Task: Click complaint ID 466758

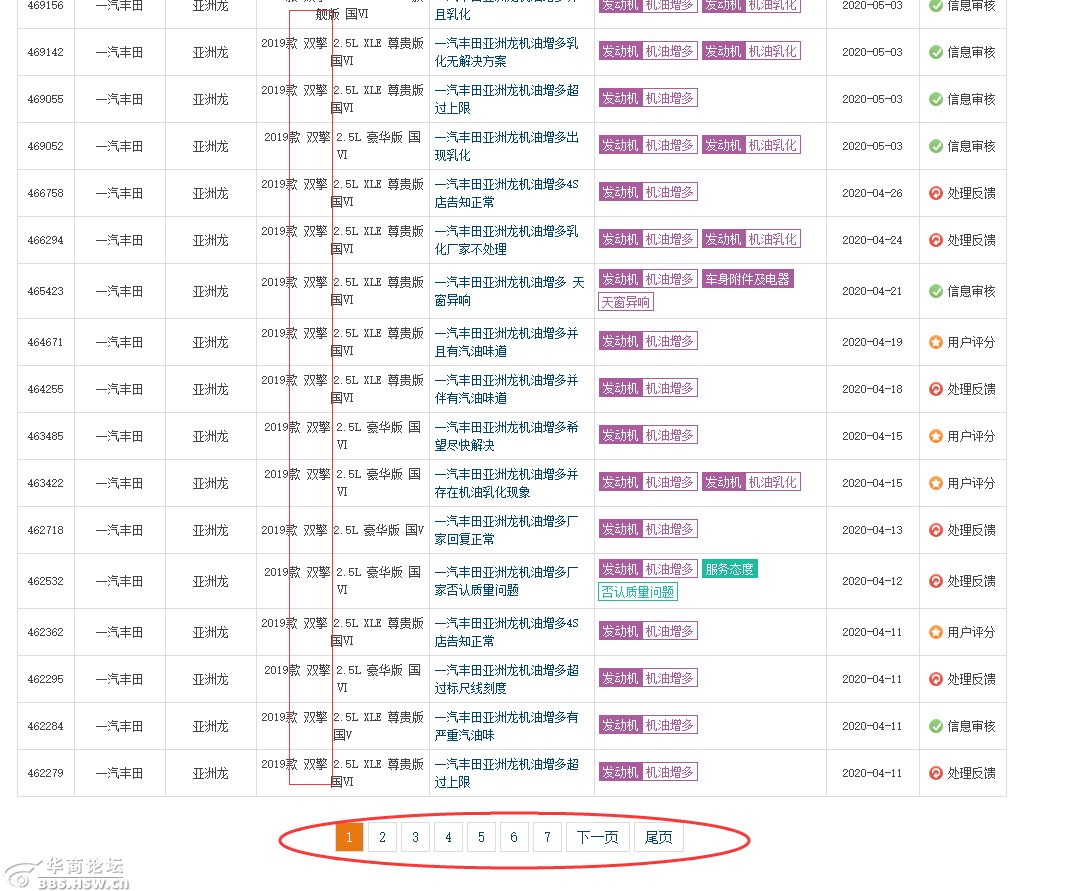Action: (46, 193)
